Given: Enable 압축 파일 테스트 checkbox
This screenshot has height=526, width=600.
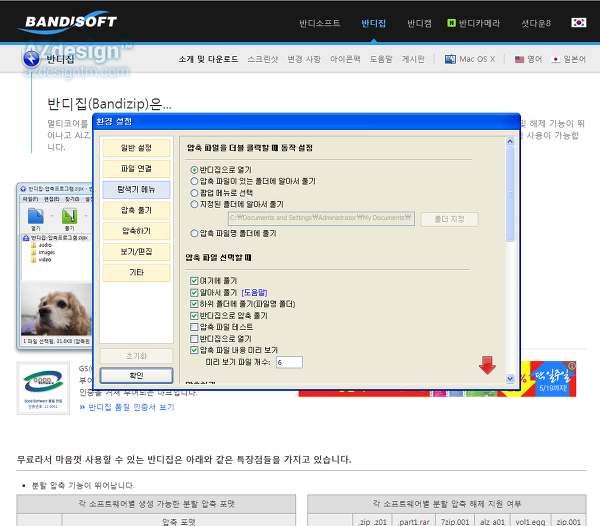Looking at the screenshot, I should click(x=194, y=327).
